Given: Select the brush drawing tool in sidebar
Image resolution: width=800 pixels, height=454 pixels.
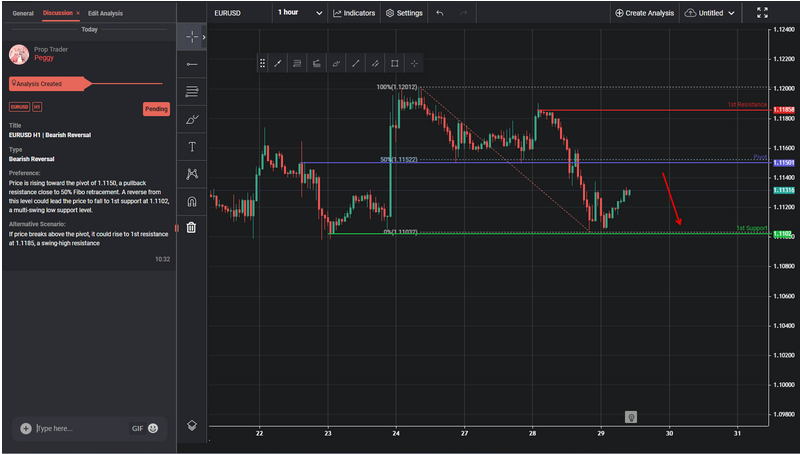Looking at the screenshot, I should coord(192,119).
